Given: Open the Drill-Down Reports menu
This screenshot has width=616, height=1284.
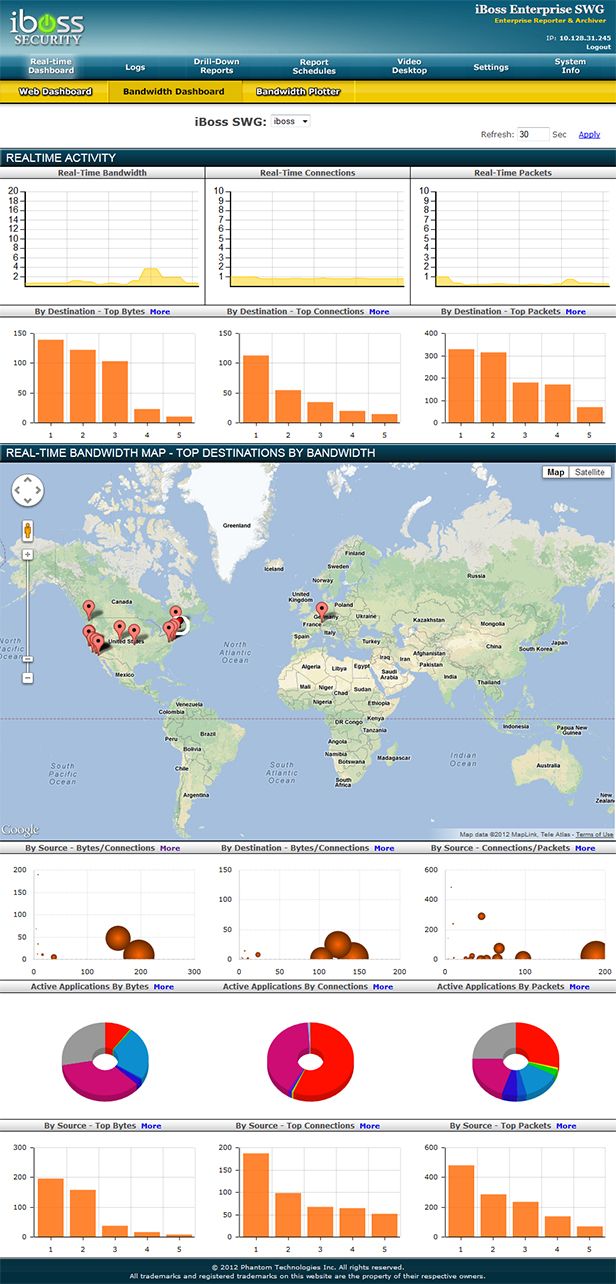Looking at the screenshot, I should tap(216, 67).
